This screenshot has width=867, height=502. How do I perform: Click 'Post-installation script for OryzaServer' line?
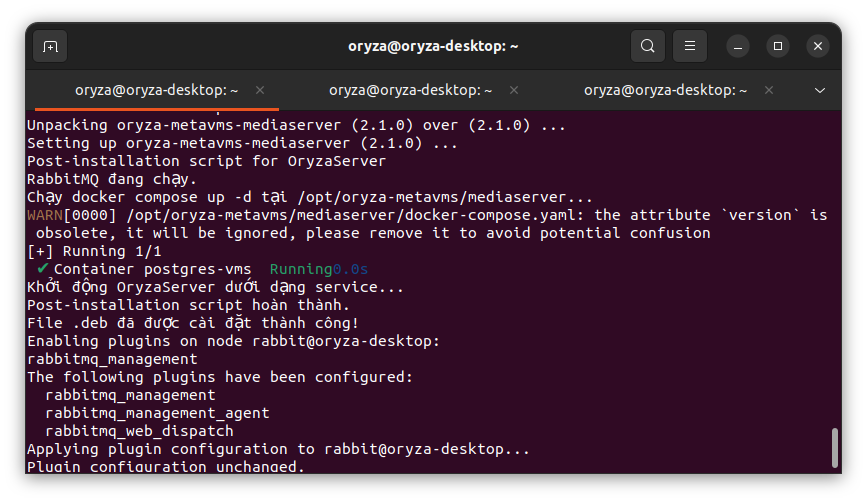(x=206, y=161)
